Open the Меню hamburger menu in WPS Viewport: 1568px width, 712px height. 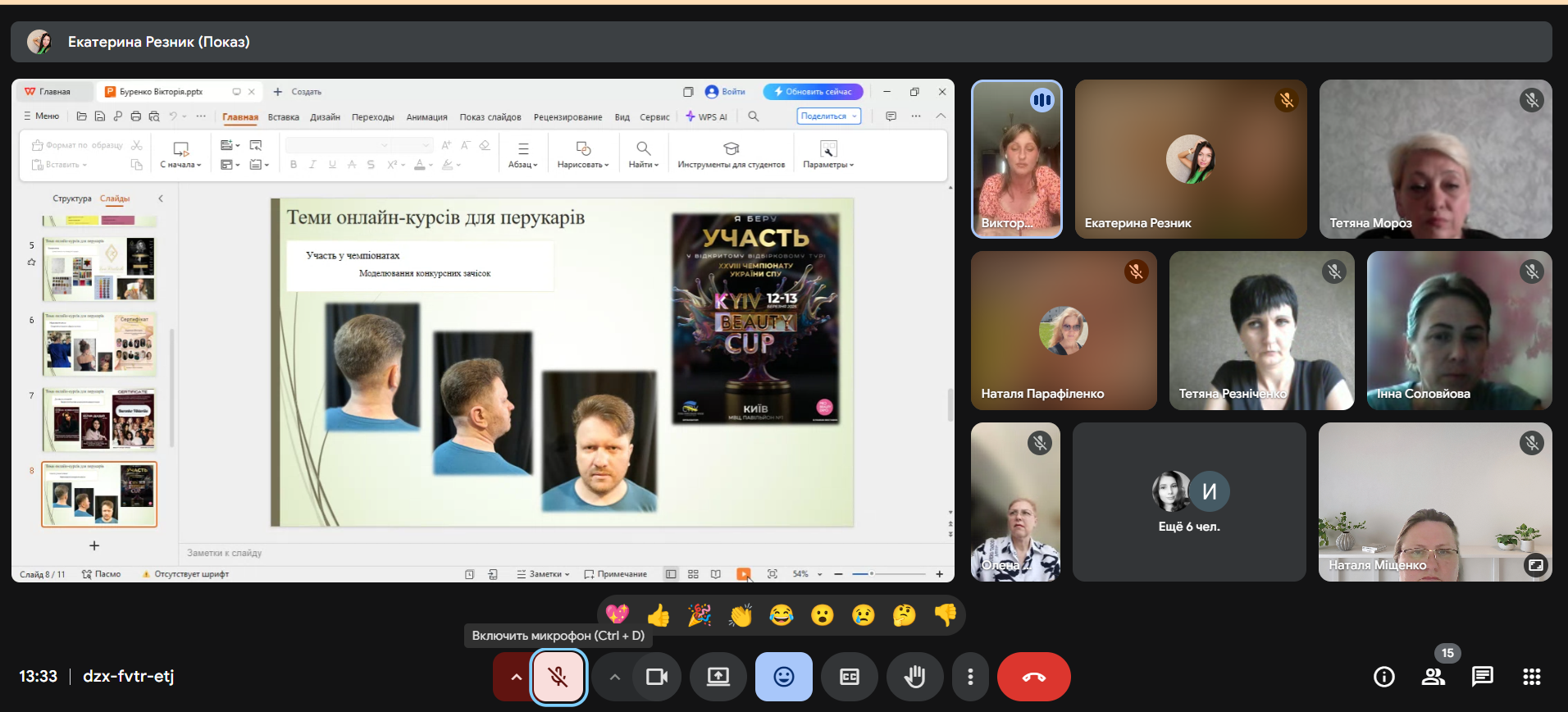pos(41,116)
